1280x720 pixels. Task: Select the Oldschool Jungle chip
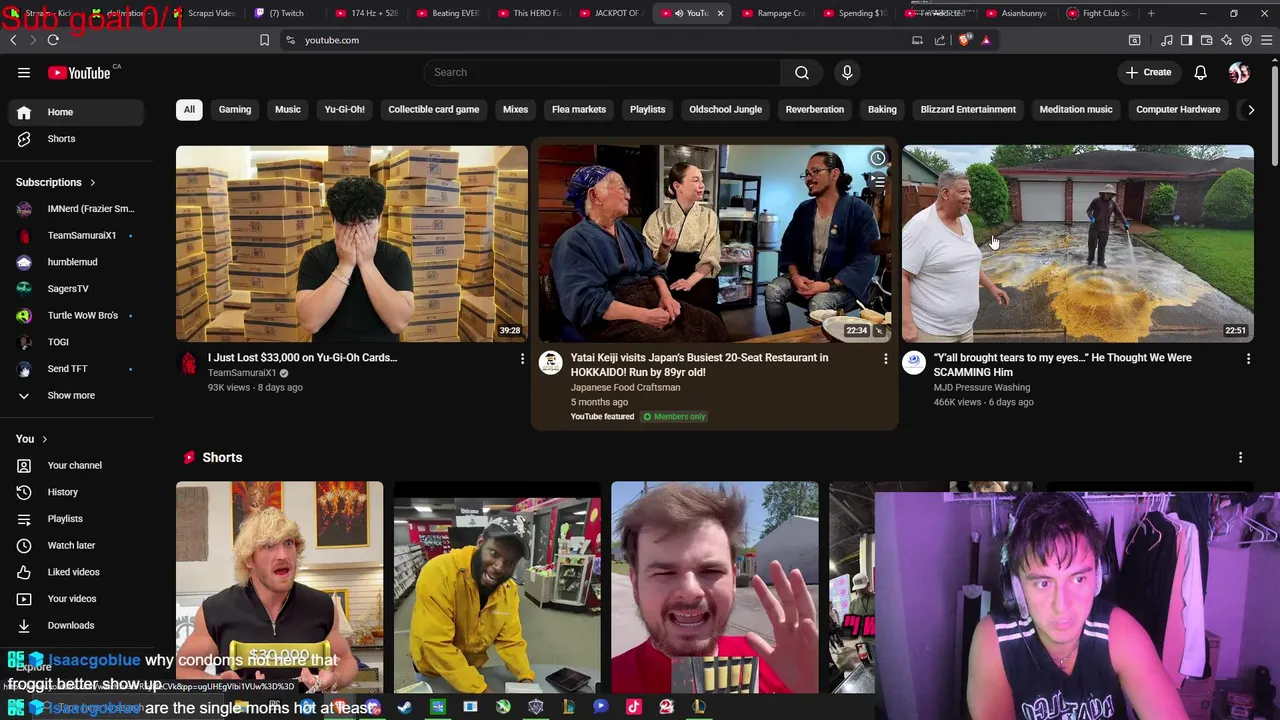pos(725,110)
